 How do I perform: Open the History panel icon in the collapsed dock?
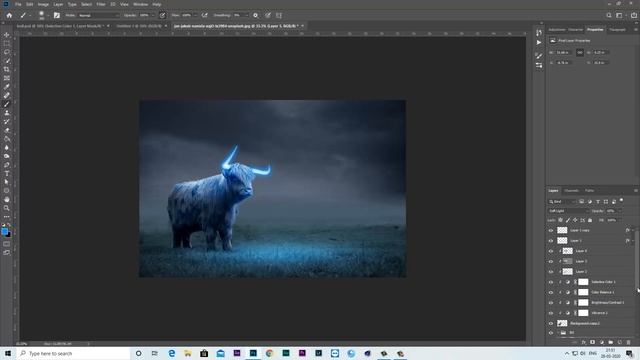[539, 32]
